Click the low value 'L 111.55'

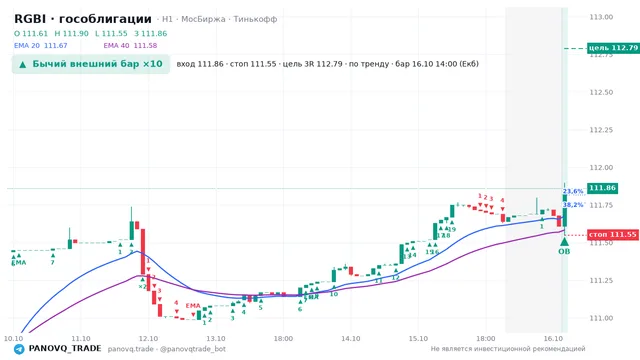point(111,33)
